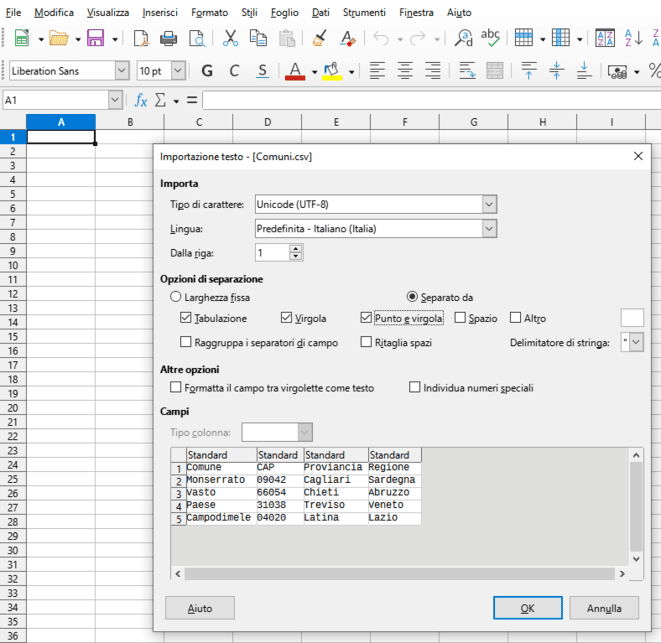661x643 pixels.
Task: Select the Larghezza fissa radio button
Action: coord(176,297)
